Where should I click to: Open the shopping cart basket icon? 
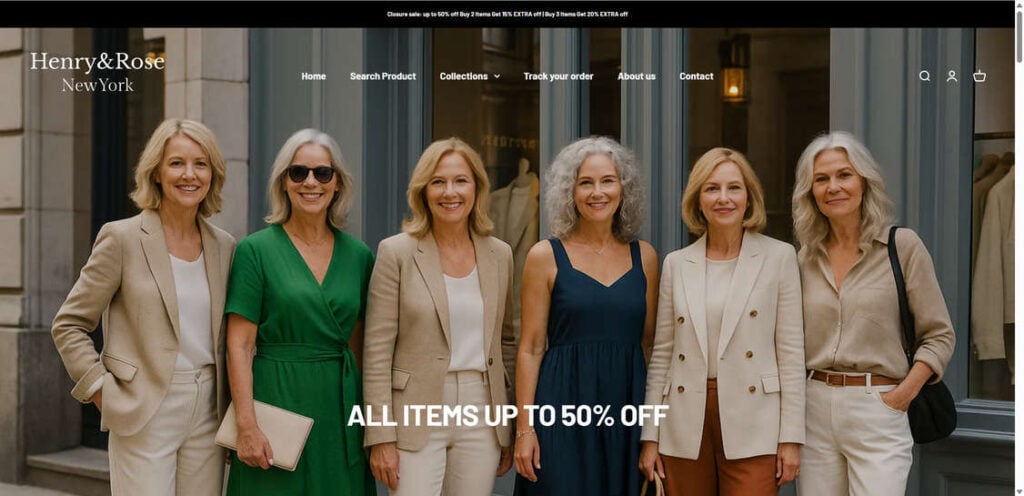979,76
